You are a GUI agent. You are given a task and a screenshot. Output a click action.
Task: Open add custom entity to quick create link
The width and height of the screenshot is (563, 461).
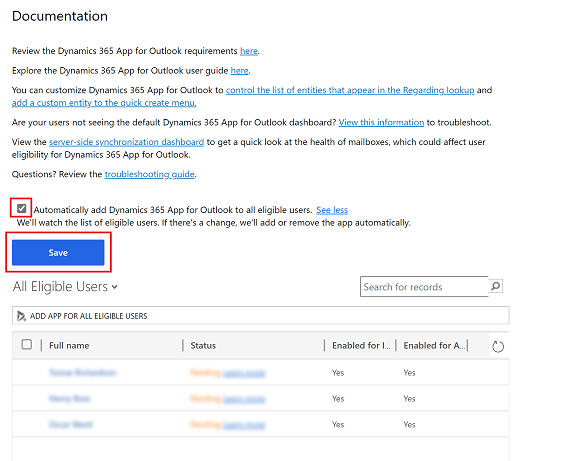[104, 103]
